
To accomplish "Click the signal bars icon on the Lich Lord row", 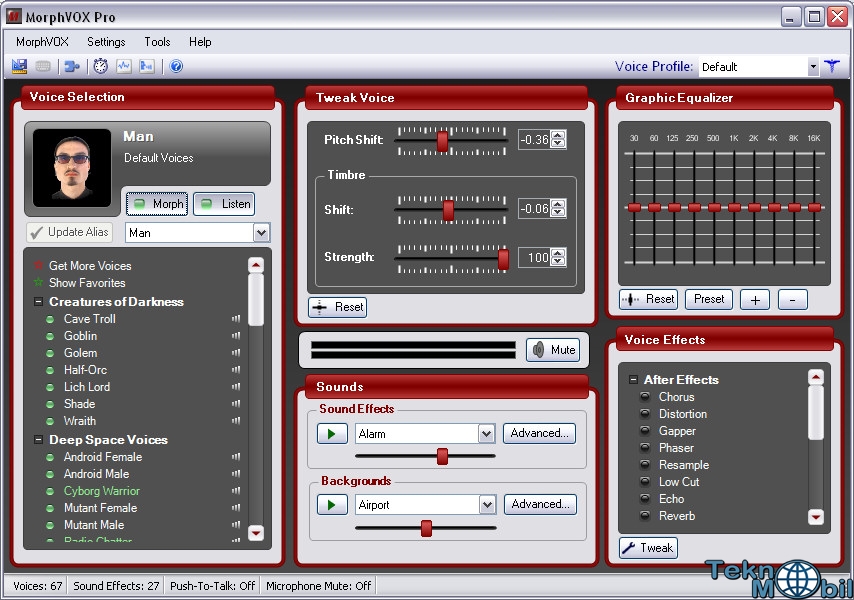I will pyautogui.click(x=236, y=387).
